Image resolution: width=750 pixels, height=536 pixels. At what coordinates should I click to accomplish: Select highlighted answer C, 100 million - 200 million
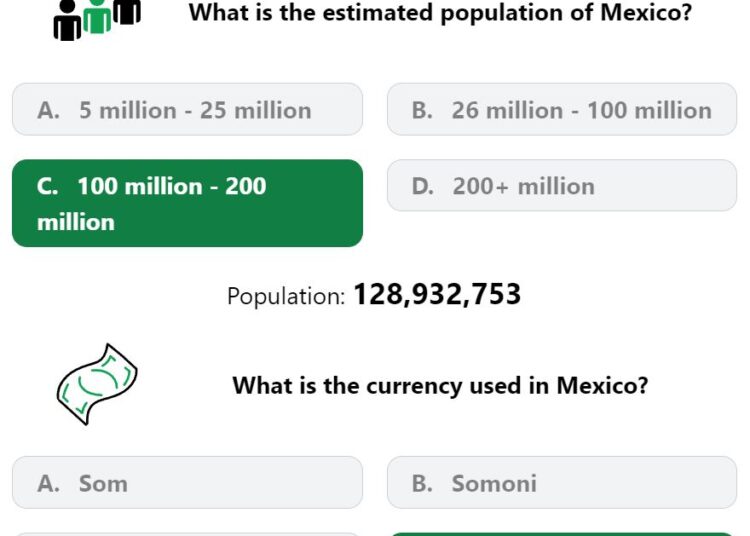(187, 203)
